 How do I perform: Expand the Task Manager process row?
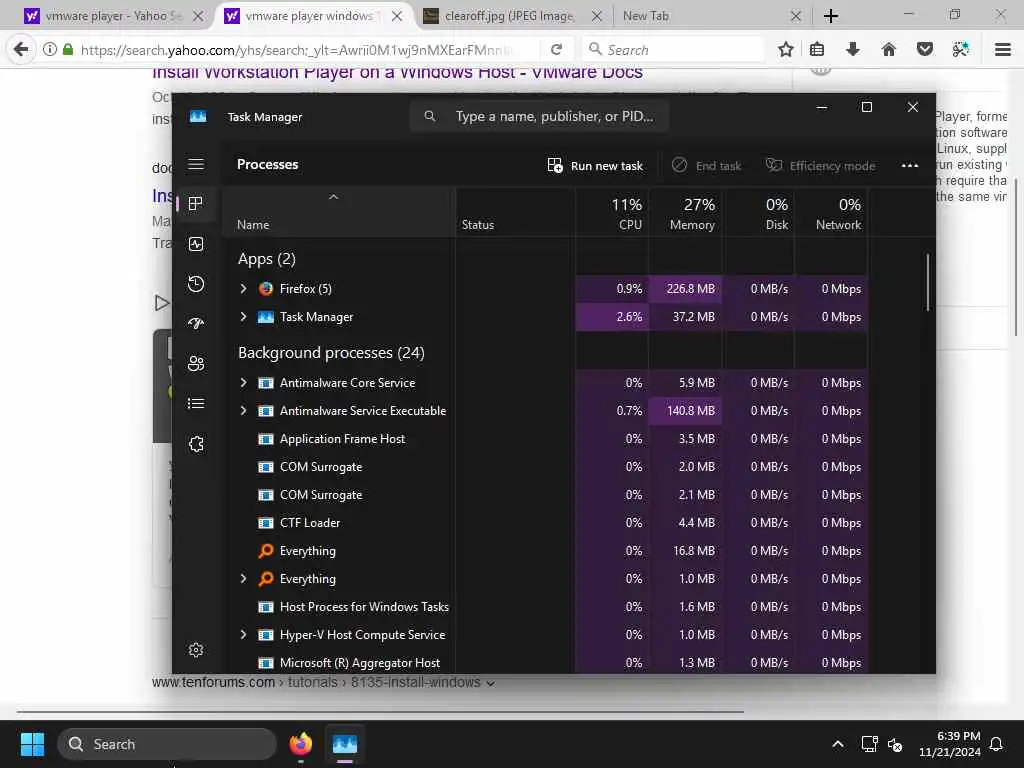click(243, 317)
